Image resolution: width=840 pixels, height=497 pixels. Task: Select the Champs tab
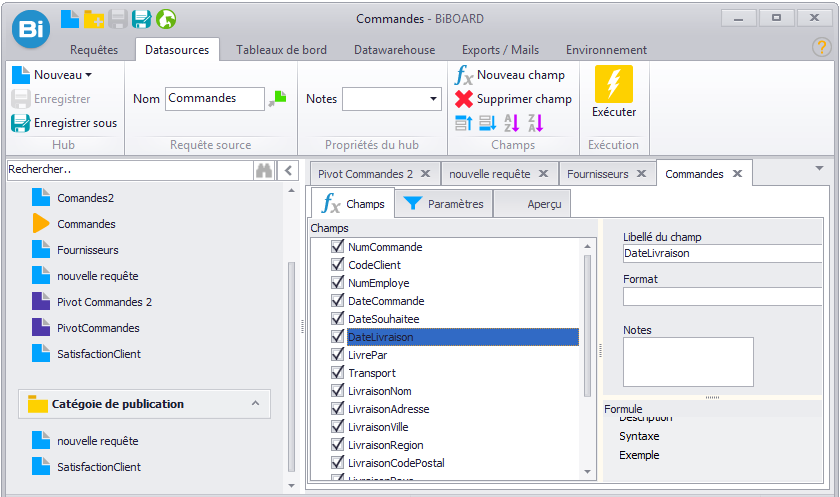[x=353, y=204]
